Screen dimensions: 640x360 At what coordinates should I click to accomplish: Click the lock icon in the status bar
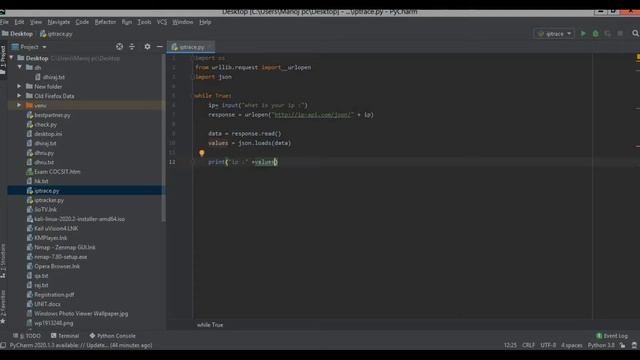[x=622, y=345]
